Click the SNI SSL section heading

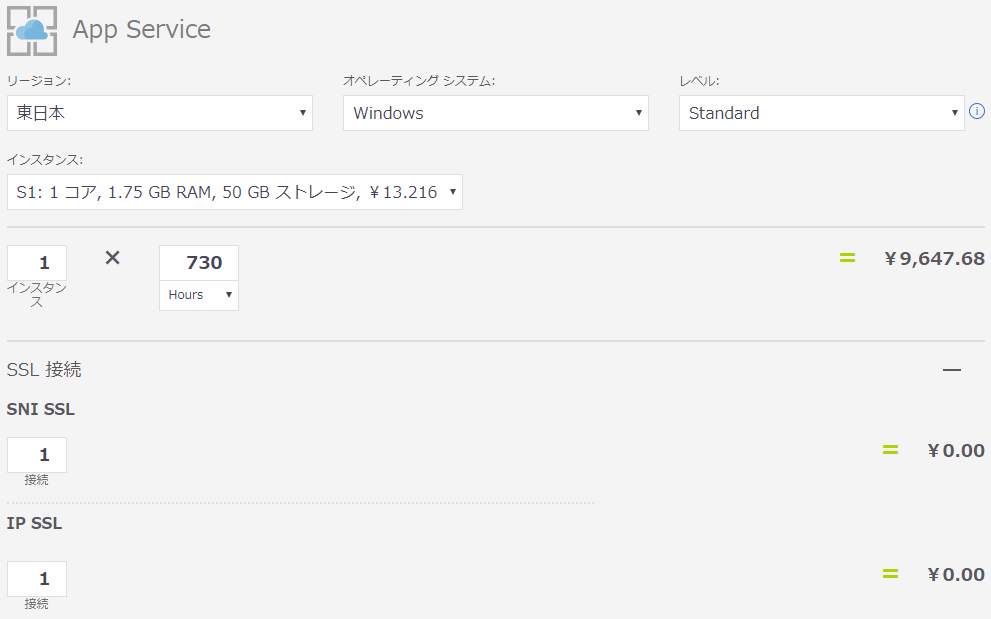(x=40, y=409)
